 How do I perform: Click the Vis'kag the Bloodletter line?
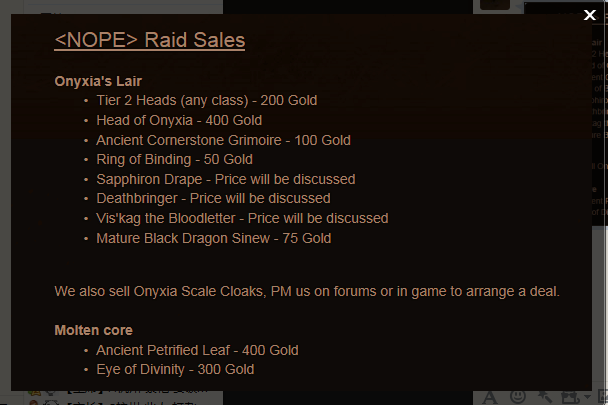pos(242,218)
